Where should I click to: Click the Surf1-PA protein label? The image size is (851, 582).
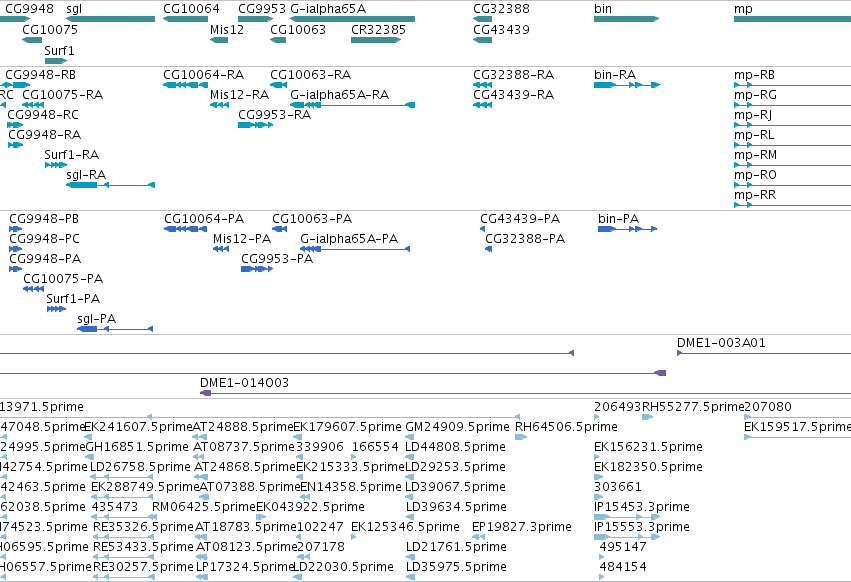coord(73,299)
